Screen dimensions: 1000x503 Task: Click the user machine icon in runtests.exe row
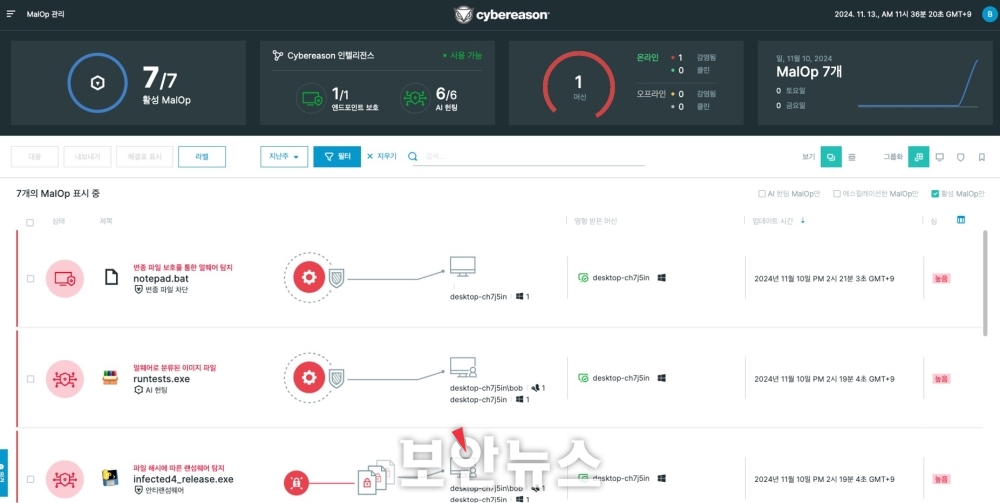click(463, 368)
